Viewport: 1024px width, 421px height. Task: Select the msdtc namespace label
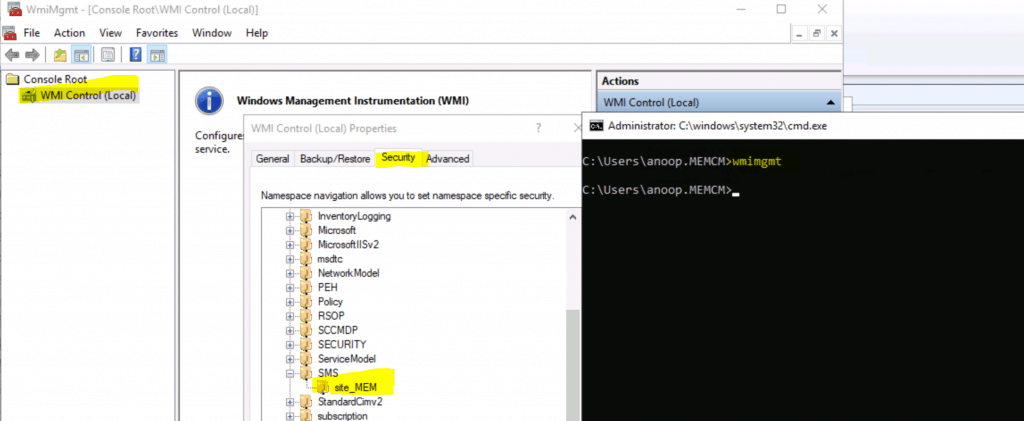[x=330, y=258]
